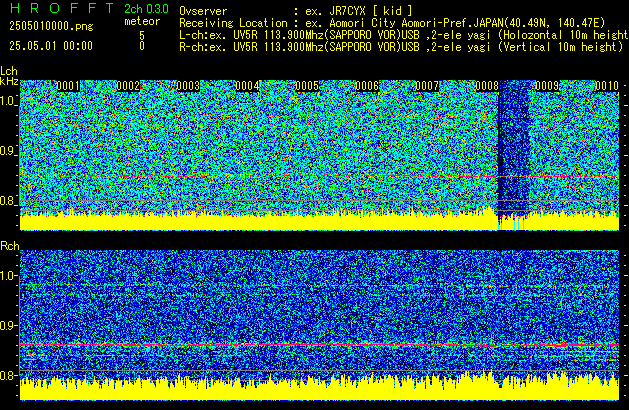Select the version label 2ch 0.3.0

[146, 8]
